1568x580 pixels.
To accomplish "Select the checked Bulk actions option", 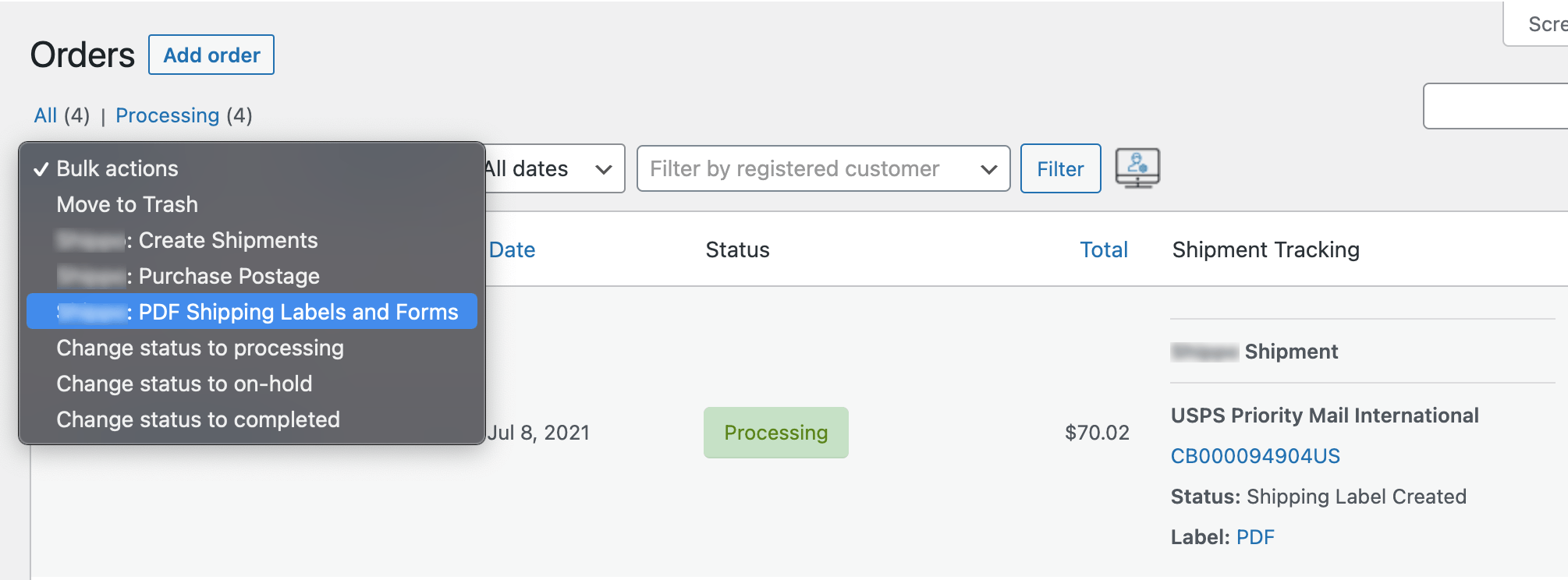I will [117, 168].
